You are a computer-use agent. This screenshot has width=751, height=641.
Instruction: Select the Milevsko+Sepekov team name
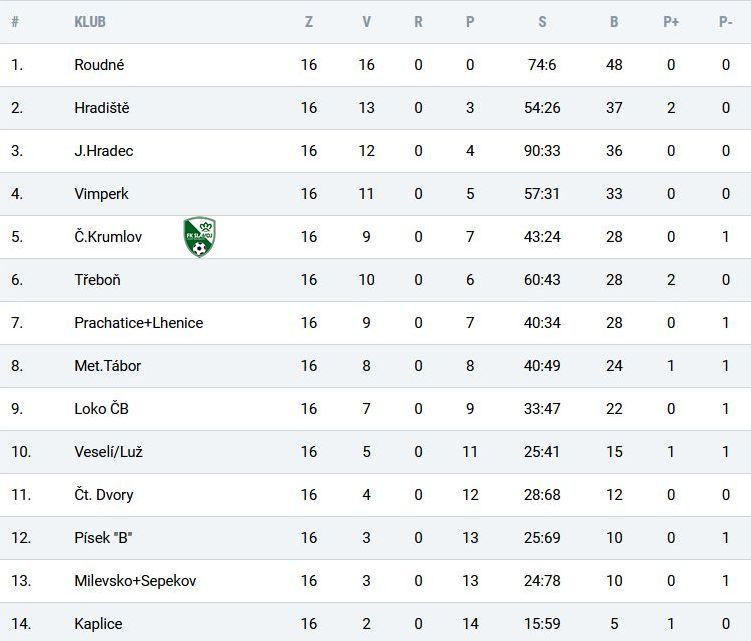135,581
